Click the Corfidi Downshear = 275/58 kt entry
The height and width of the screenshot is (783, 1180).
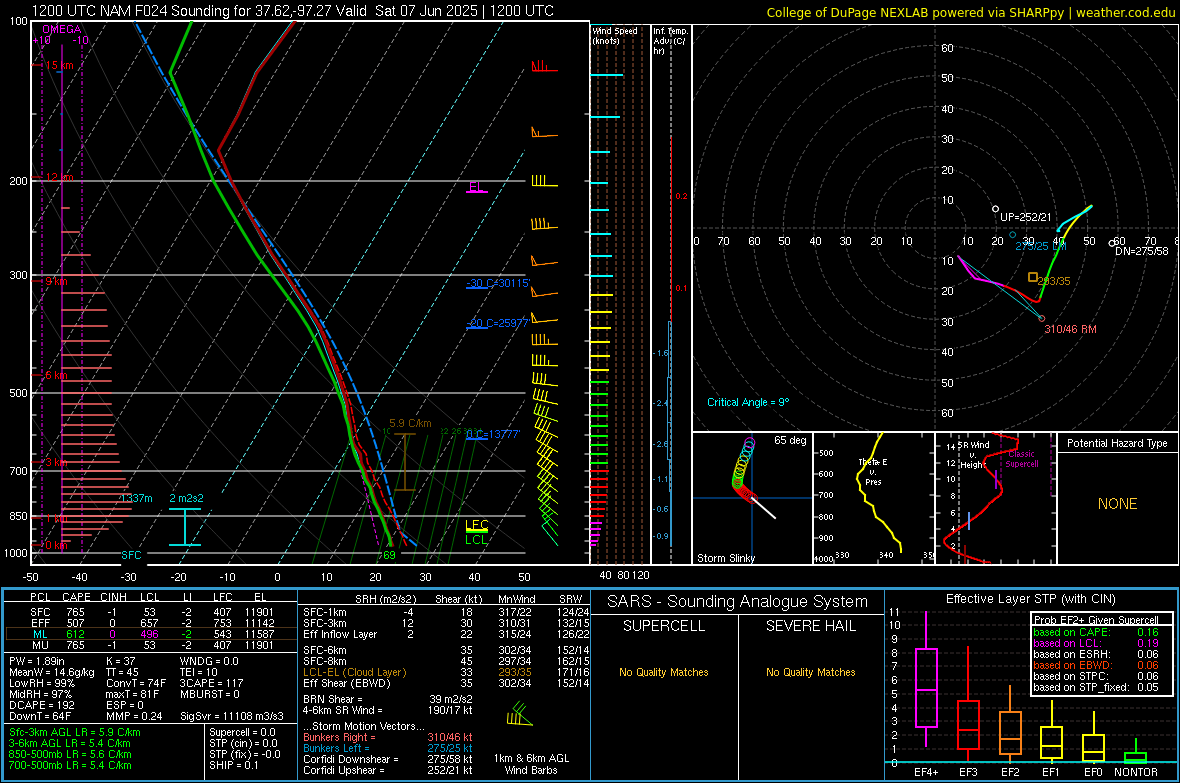pos(388,760)
